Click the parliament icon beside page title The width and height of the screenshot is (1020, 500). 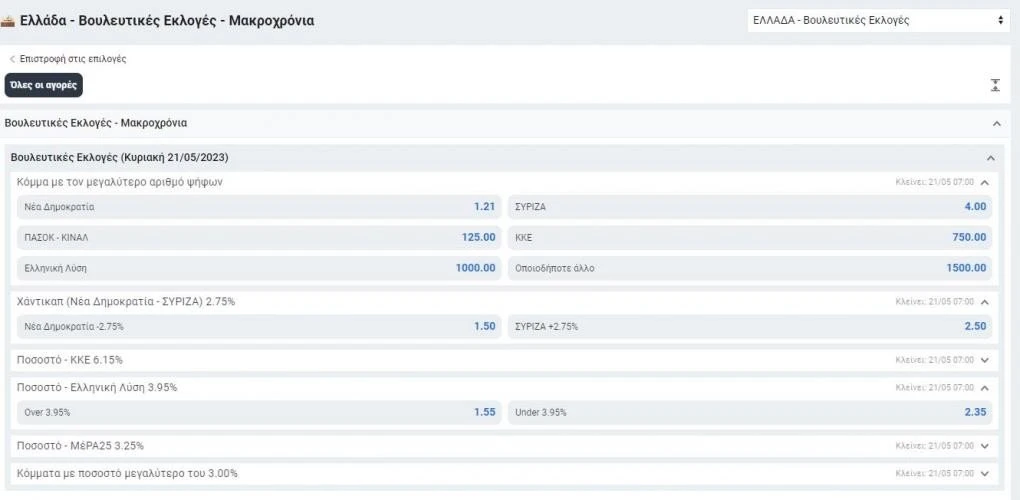(x=9, y=20)
